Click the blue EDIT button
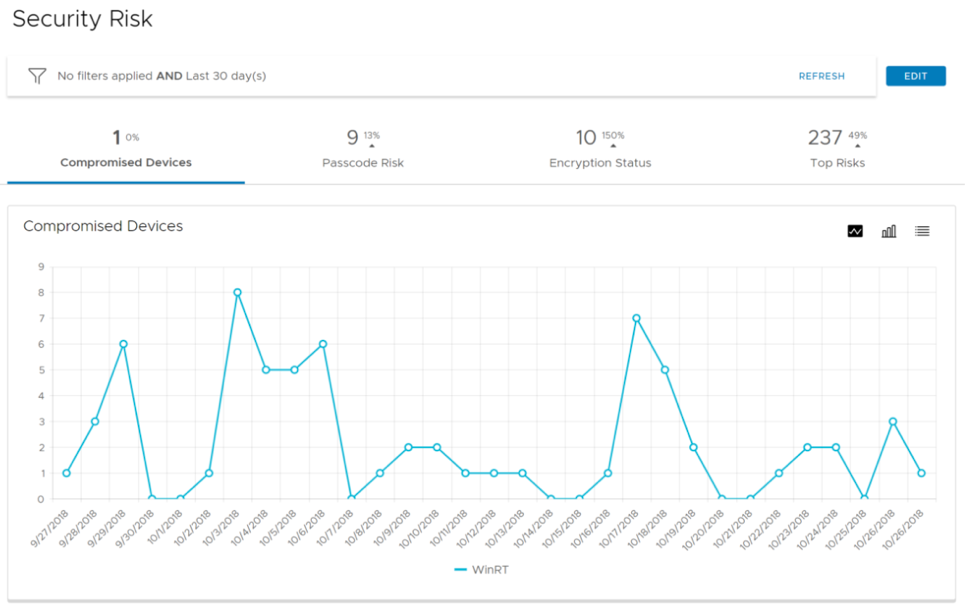The image size is (974, 610). [915, 76]
